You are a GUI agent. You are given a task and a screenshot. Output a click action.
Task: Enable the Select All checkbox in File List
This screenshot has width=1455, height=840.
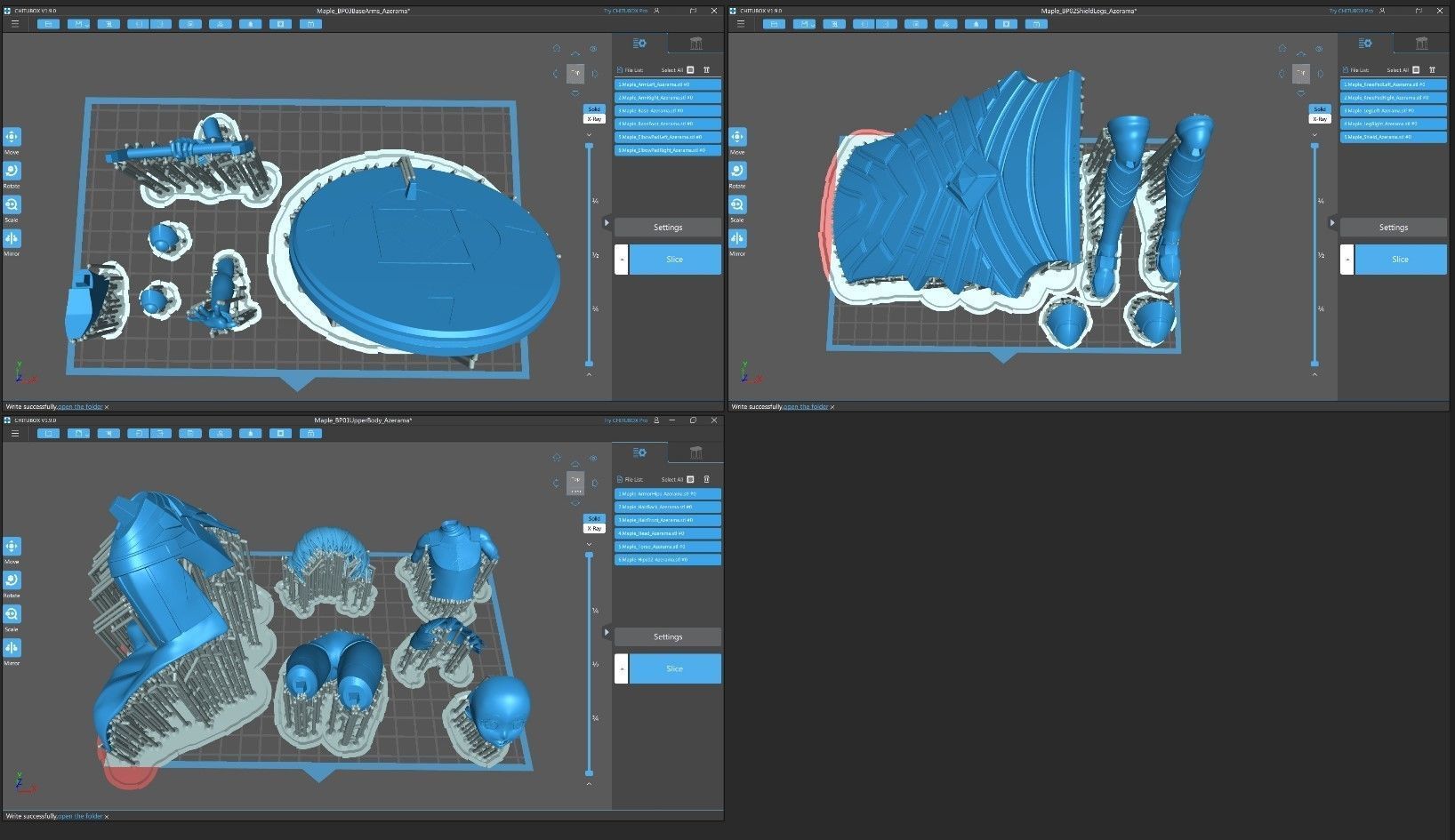pos(690,70)
